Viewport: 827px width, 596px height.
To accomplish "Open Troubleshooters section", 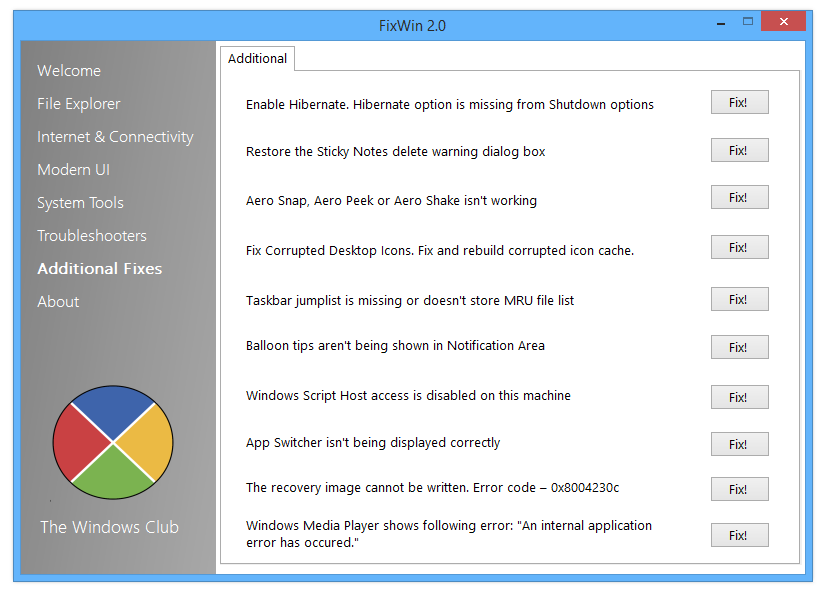I will click(x=92, y=236).
